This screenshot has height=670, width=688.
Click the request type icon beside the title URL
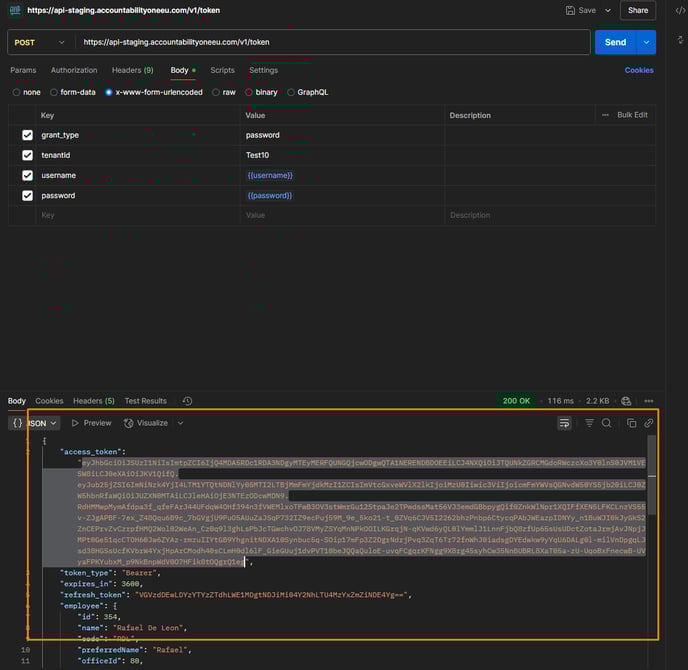[x=15, y=10]
